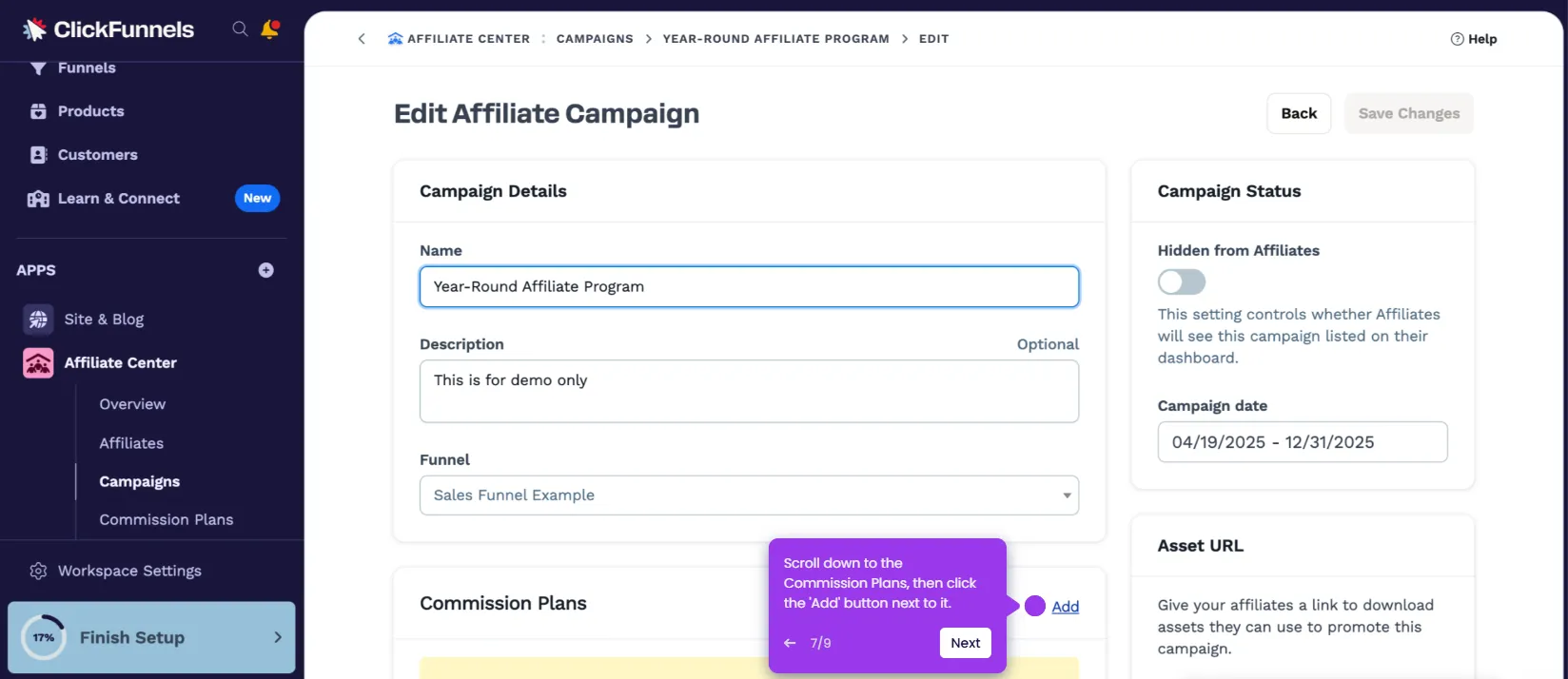Open the Funnel dropdown
The width and height of the screenshot is (1568, 679).
point(749,495)
